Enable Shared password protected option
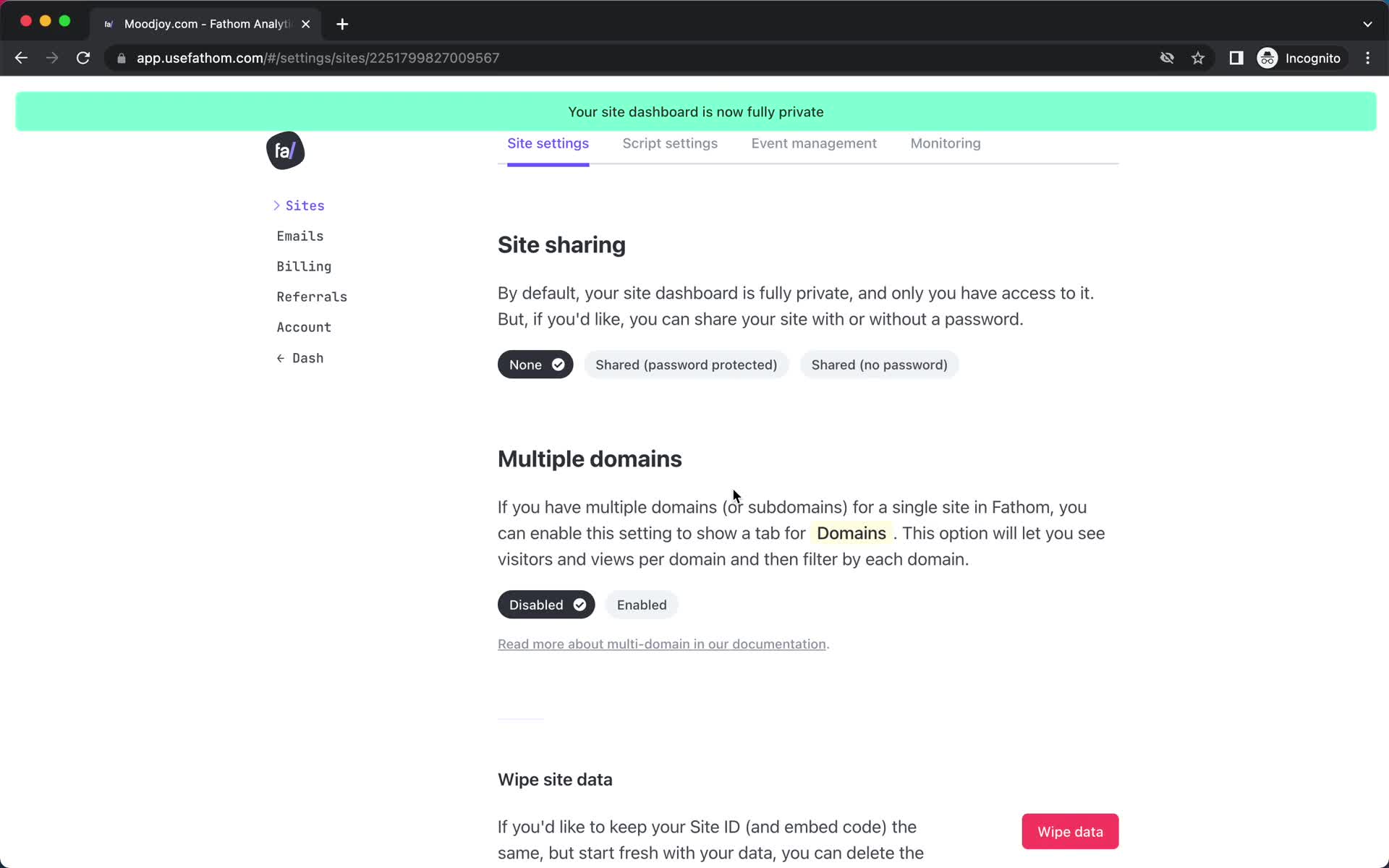The width and height of the screenshot is (1389, 868). click(686, 364)
